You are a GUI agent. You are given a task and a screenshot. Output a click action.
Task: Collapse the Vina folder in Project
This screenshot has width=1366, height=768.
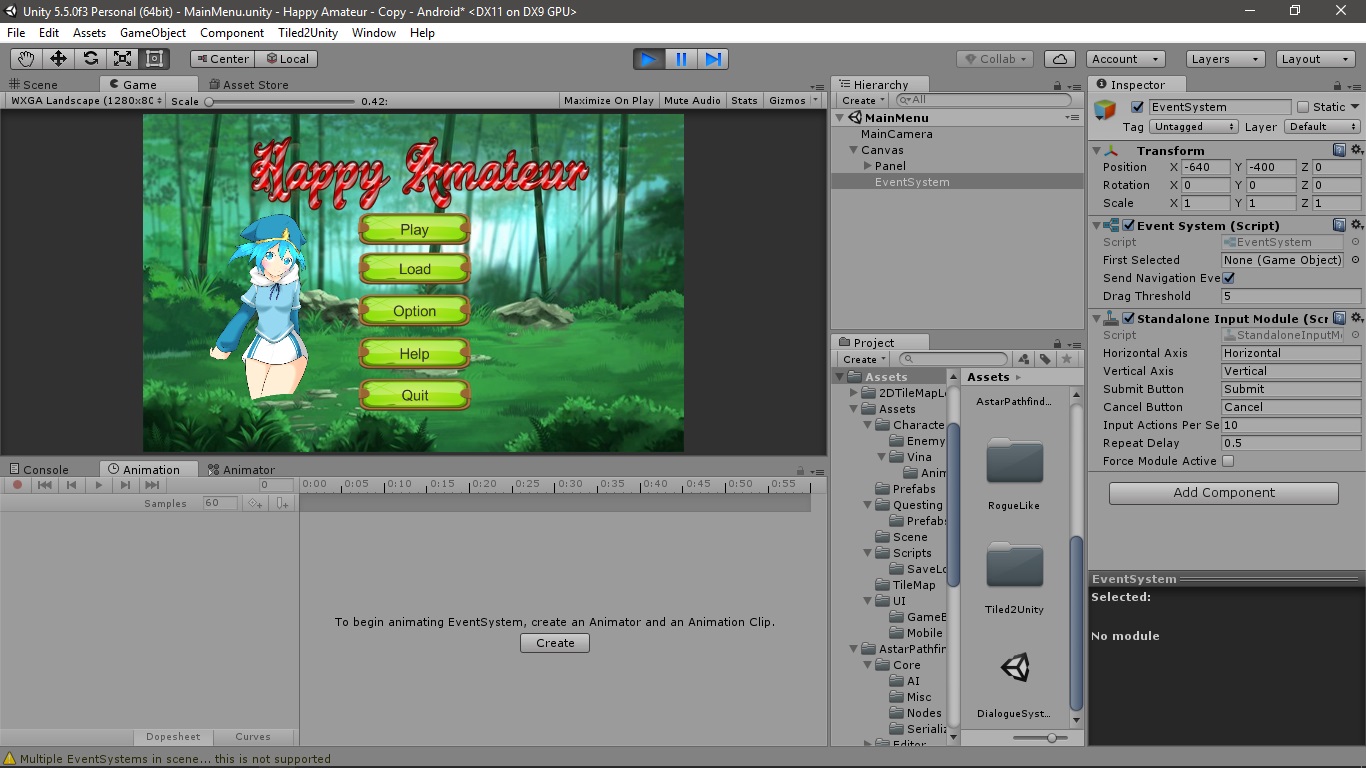(x=883, y=457)
